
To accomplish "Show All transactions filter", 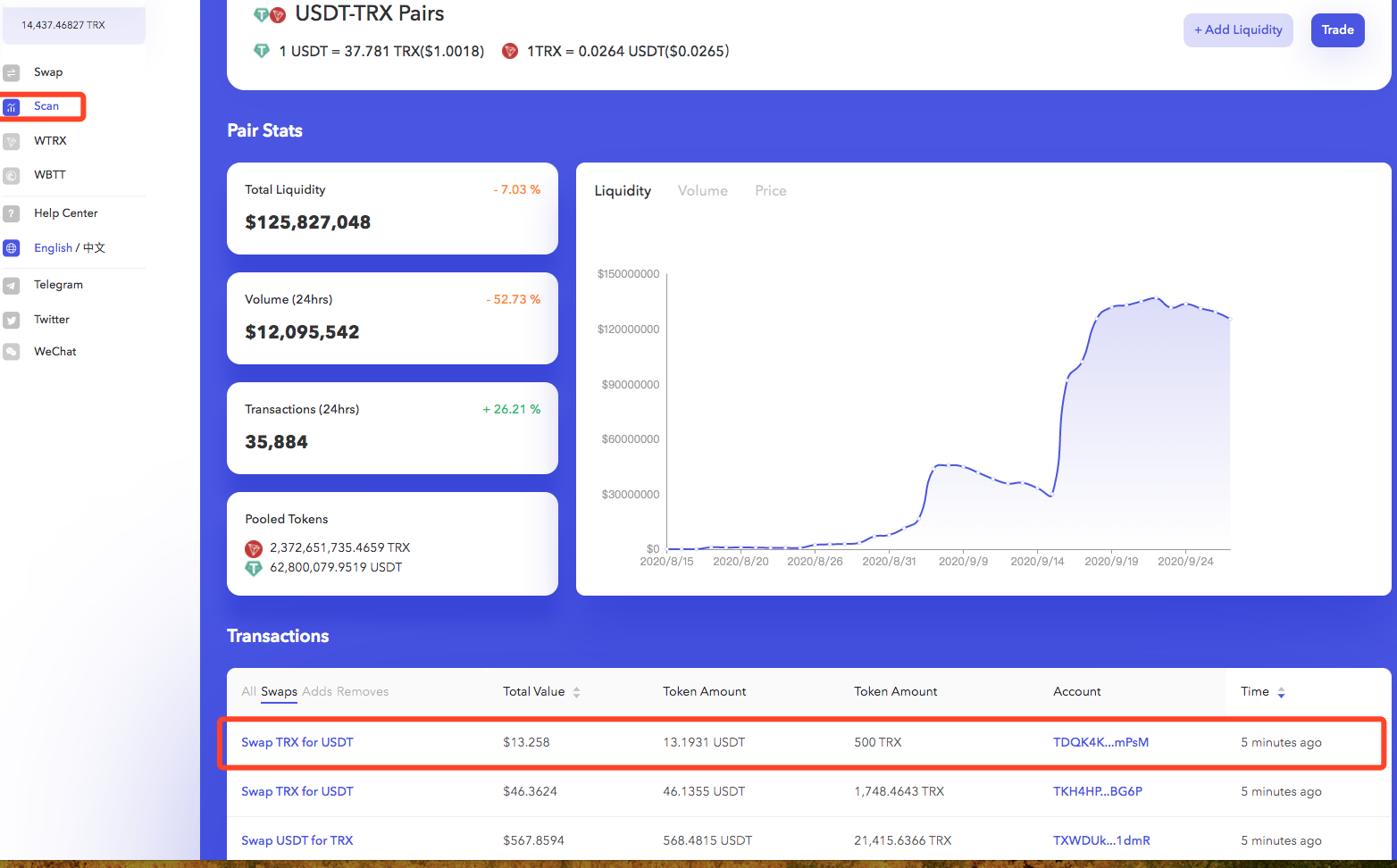I will 248,692.
